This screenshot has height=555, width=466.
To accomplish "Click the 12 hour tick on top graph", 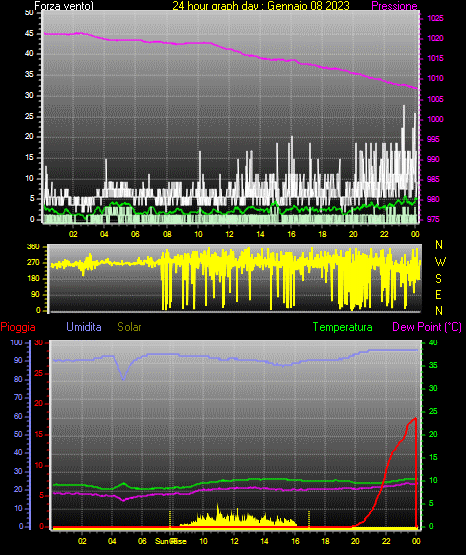I will [x=229, y=234].
